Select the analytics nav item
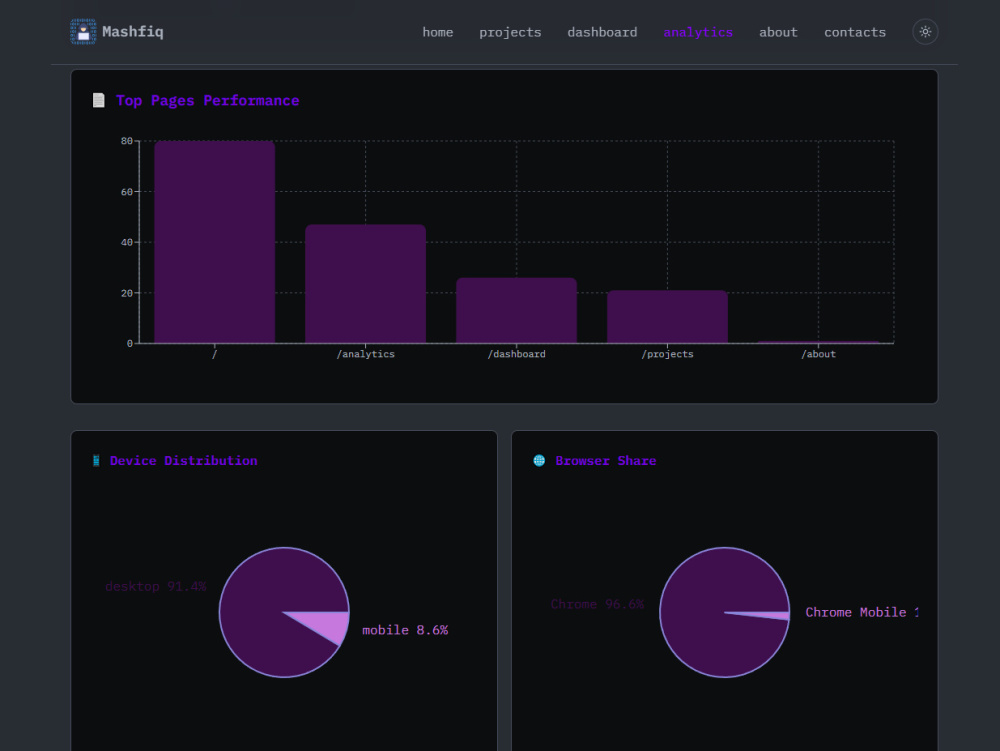Viewport: 1000px width, 751px height. [698, 33]
